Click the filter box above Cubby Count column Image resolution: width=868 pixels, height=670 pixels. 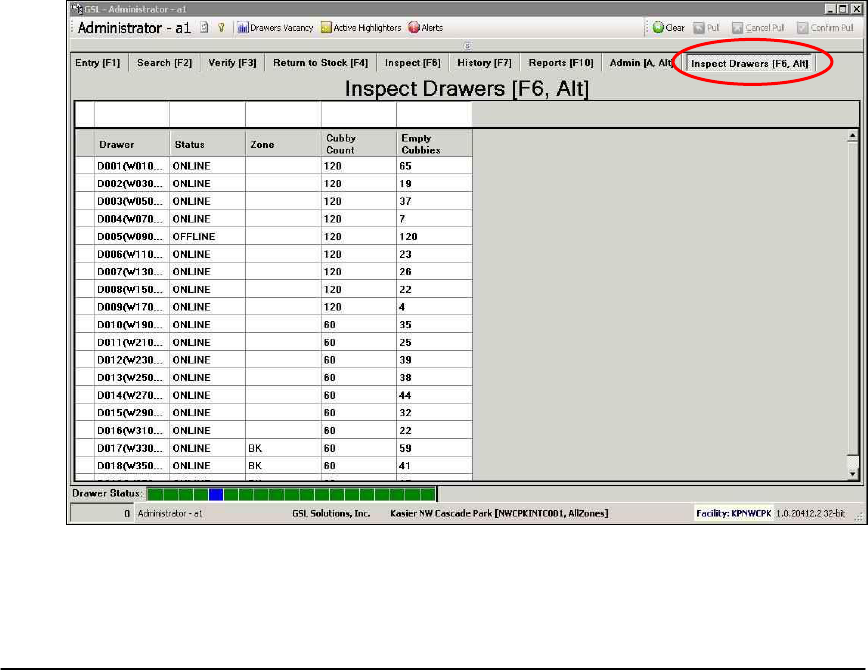[x=359, y=115]
